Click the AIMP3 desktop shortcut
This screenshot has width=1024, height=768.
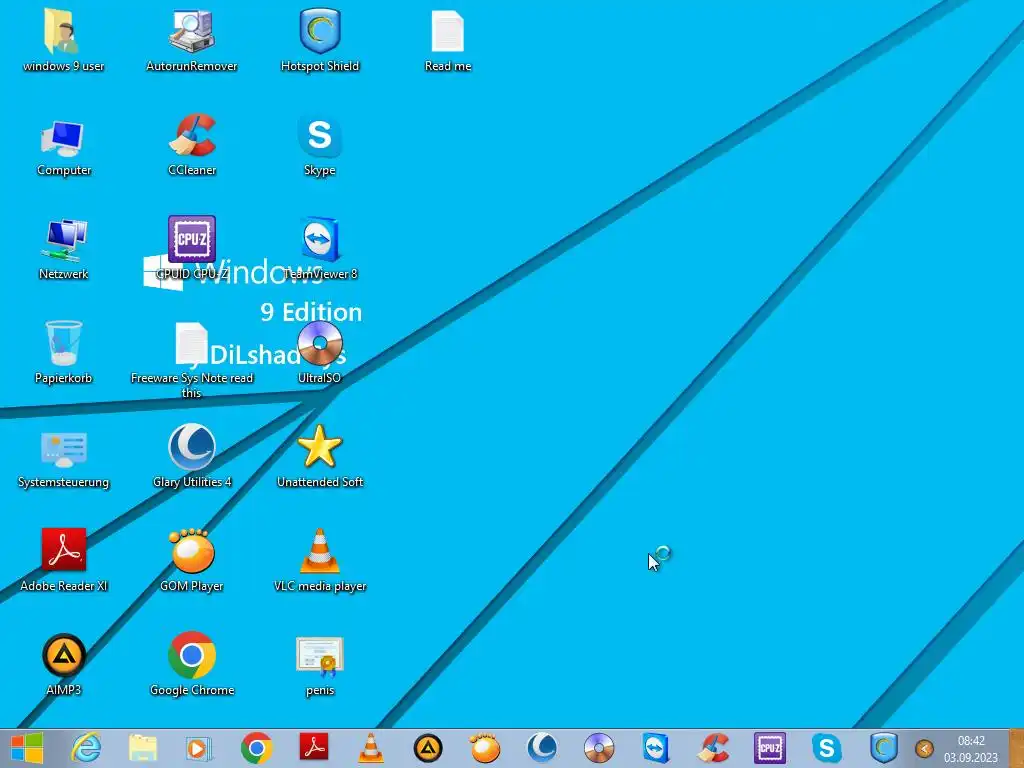63,664
